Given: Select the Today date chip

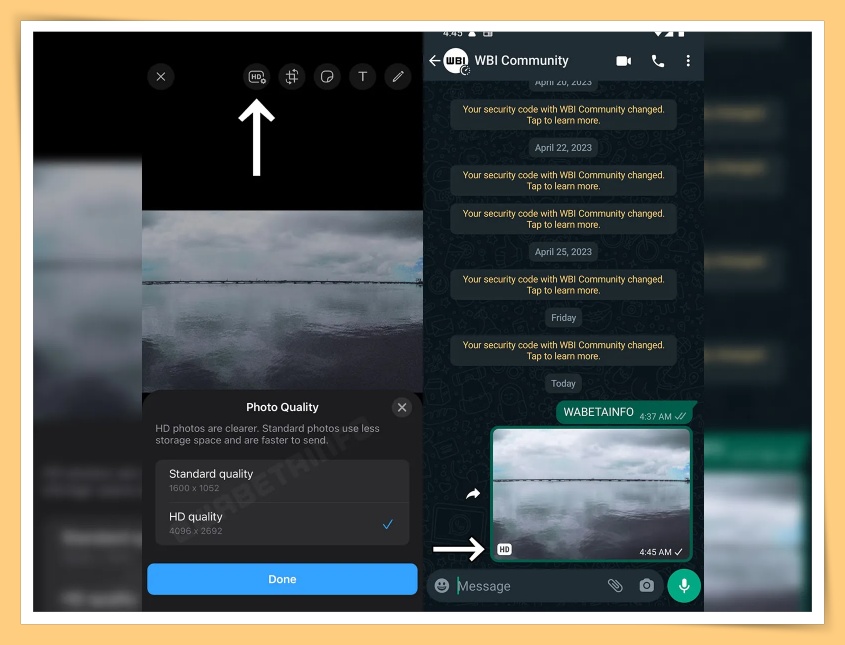Looking at the screenshot, I should tap(563, 384).
